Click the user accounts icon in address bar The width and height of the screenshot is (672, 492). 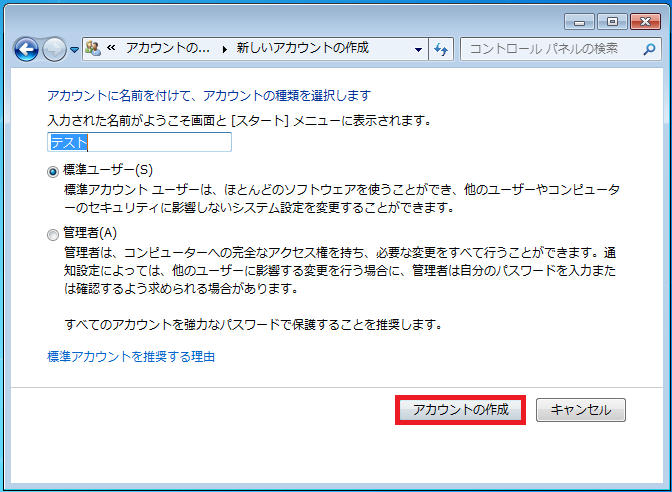(93, 48)
